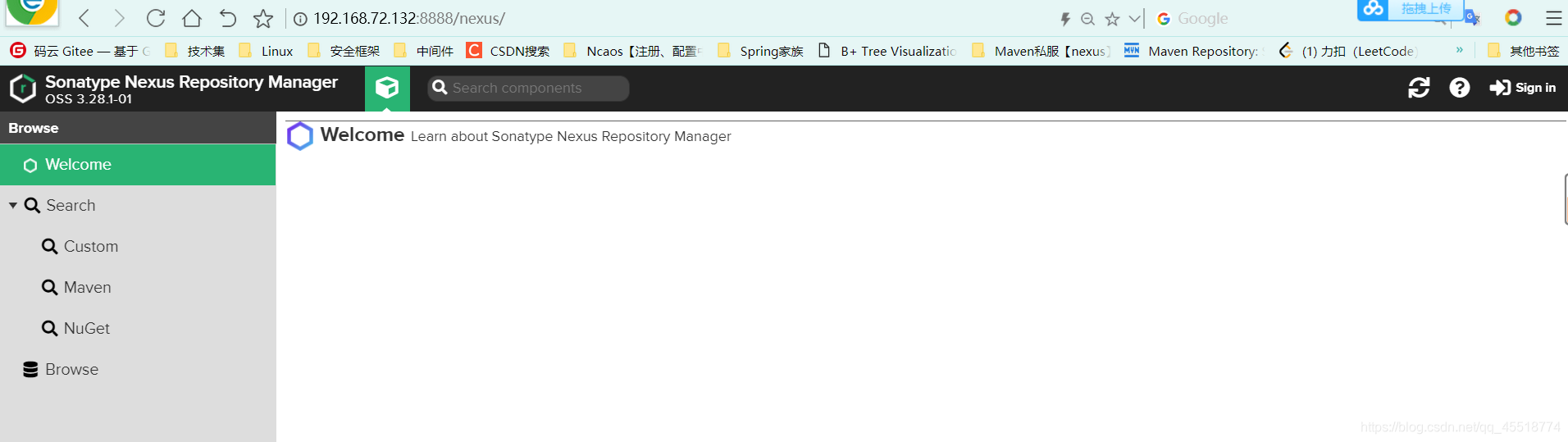This screenshot has width=1568, height=442.
Task: Click the lightning speed-mode icon
Action: pos(1065,19)
